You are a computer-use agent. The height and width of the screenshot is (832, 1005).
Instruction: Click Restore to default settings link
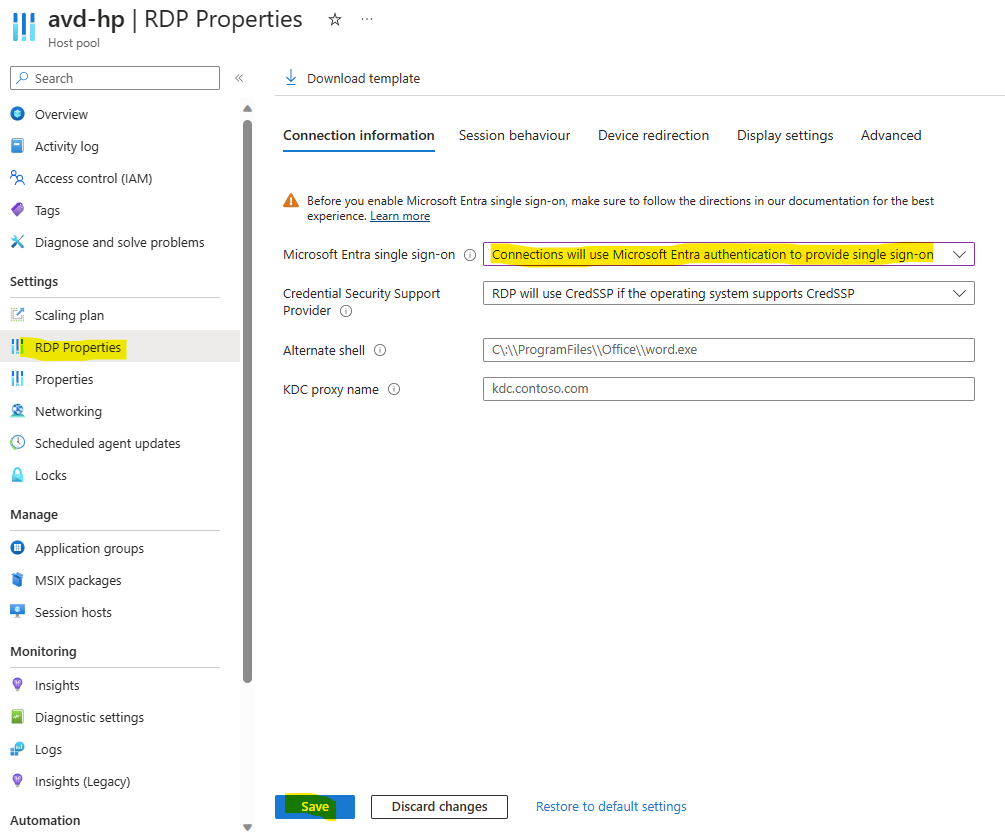[611, 806]
